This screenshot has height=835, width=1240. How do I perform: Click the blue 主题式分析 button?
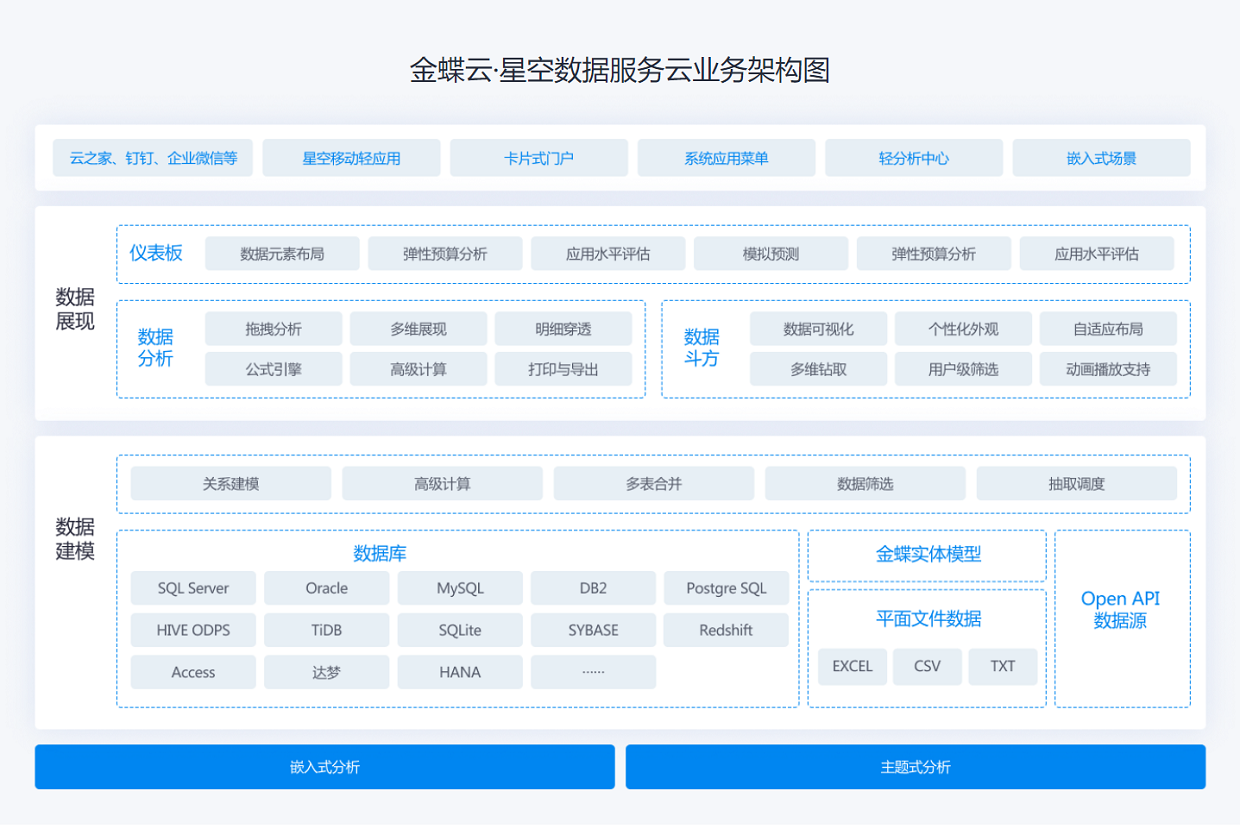(x=916, y=767)
